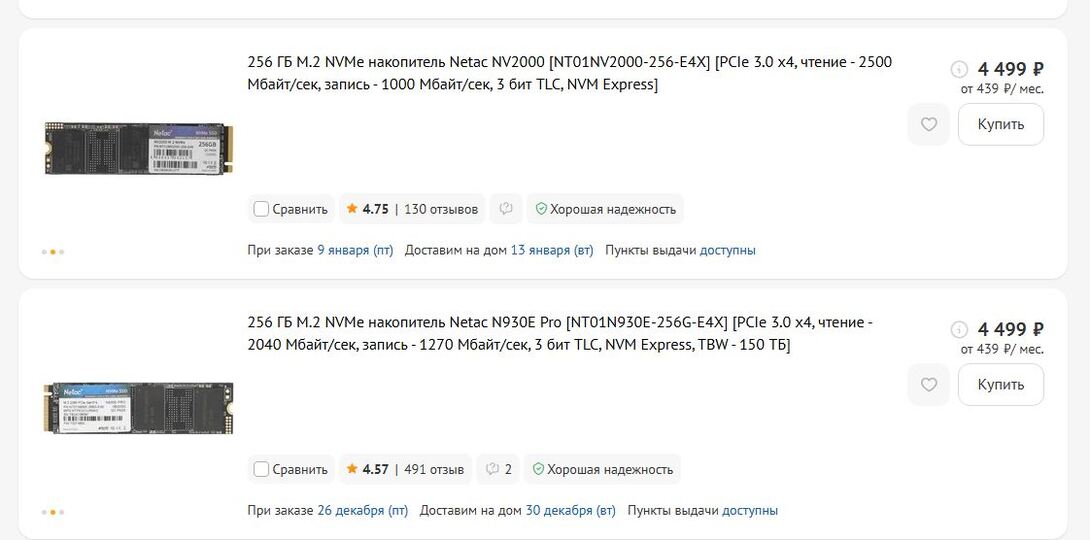This screenshot has height=540, width=1090.
Task: Click "Хорошая надежность" shield badge for NV2000
Action: (605, 209)
